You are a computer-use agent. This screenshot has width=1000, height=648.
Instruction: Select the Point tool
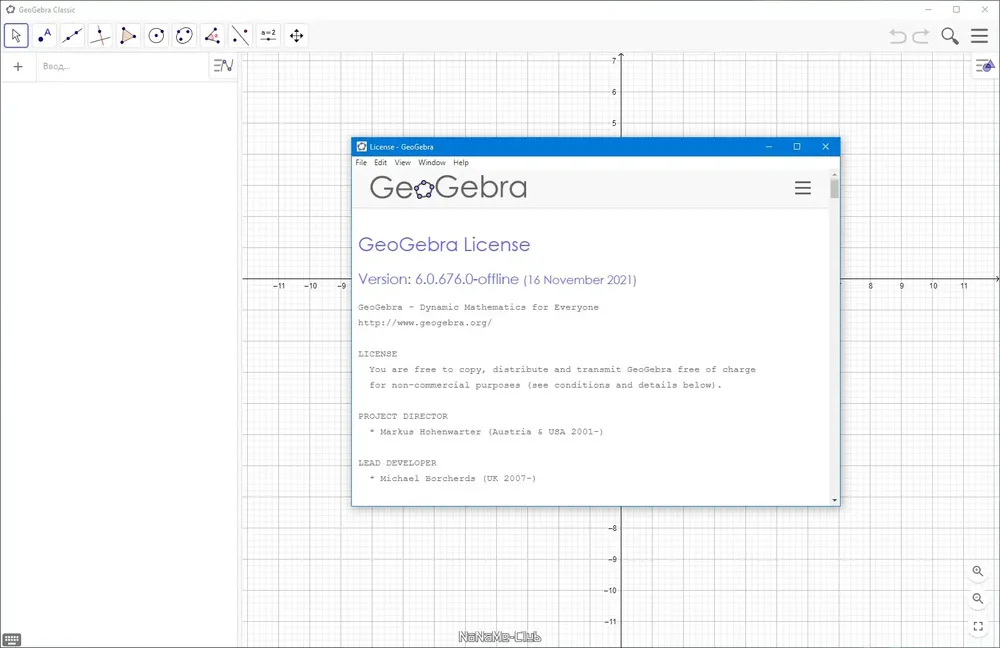coord(45,36)
